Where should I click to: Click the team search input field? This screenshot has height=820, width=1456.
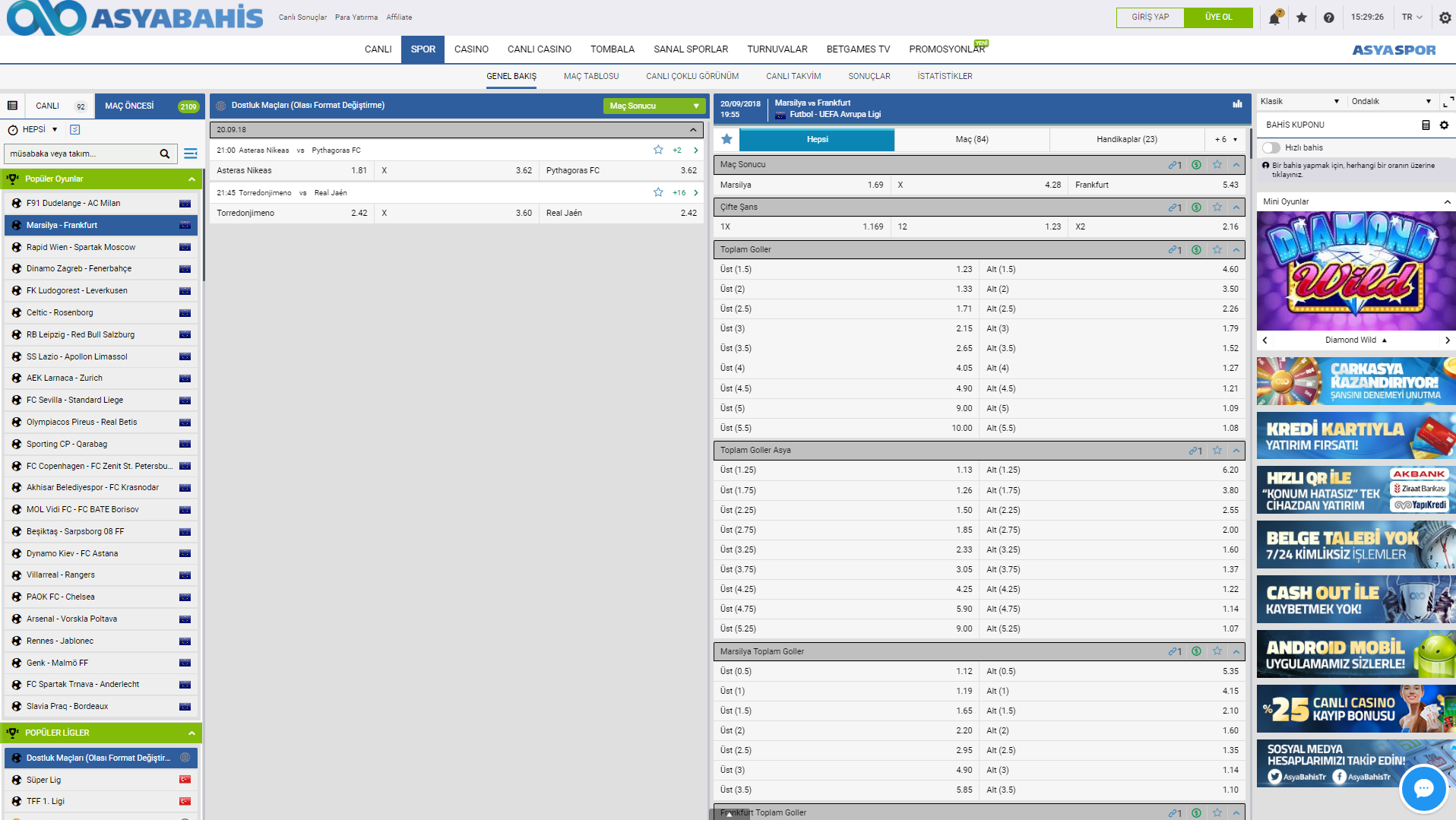[80, 154]
